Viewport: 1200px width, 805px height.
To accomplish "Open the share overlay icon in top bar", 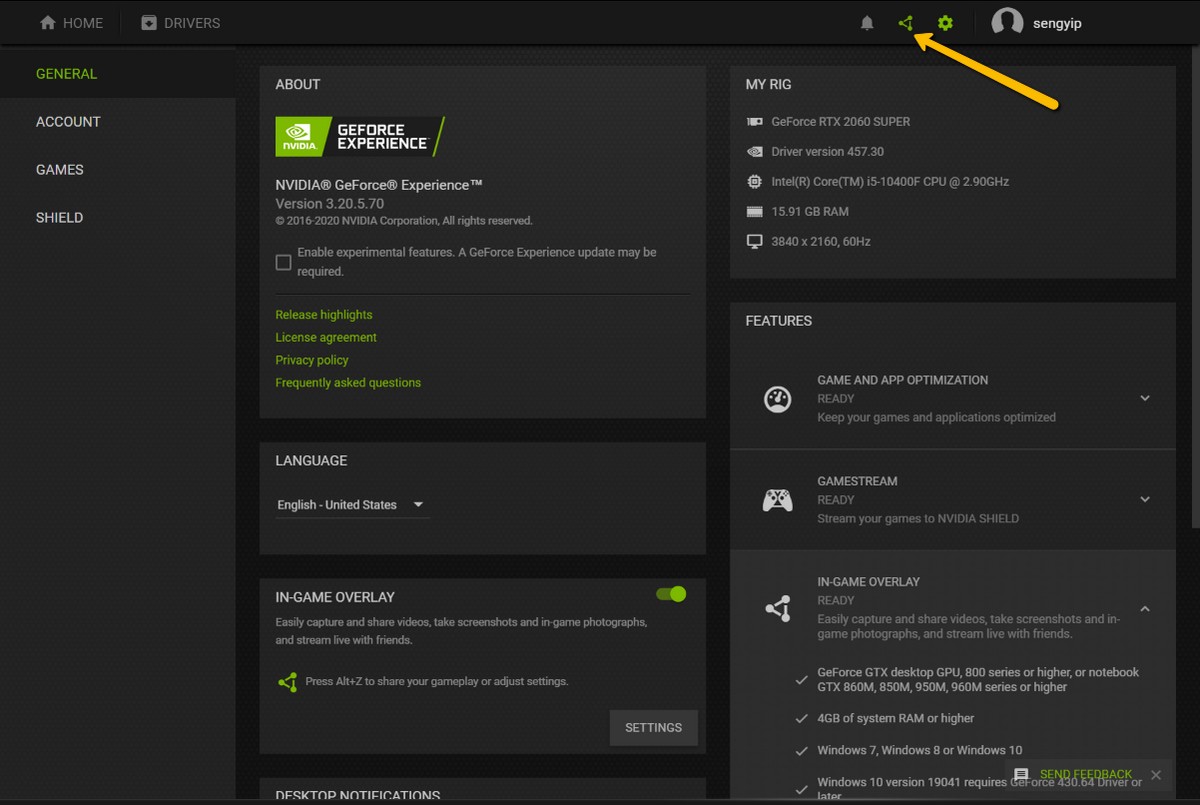I will click(906, 23).
